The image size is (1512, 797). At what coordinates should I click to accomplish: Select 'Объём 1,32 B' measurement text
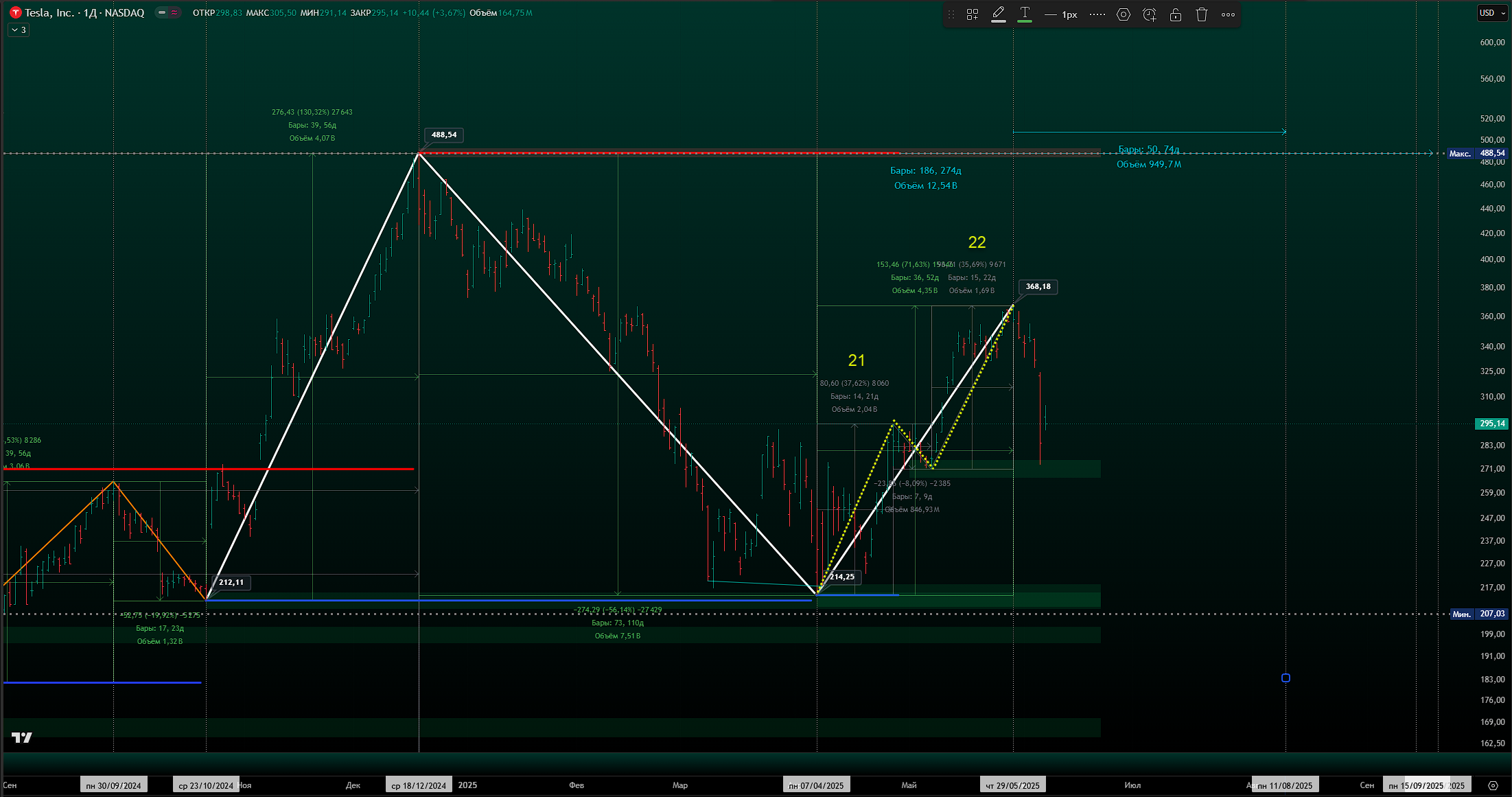click(160, 641)
